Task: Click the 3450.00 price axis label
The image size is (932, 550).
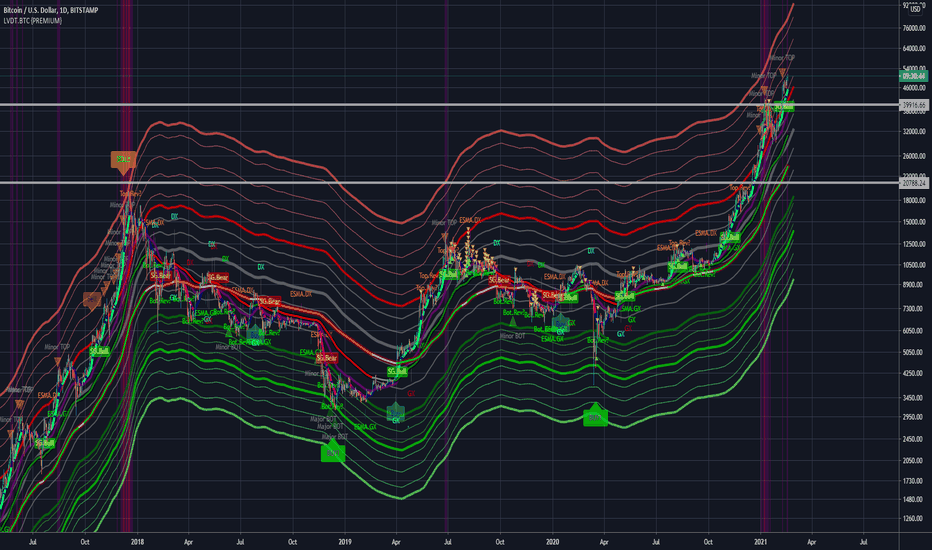Action: pos(914,398)
